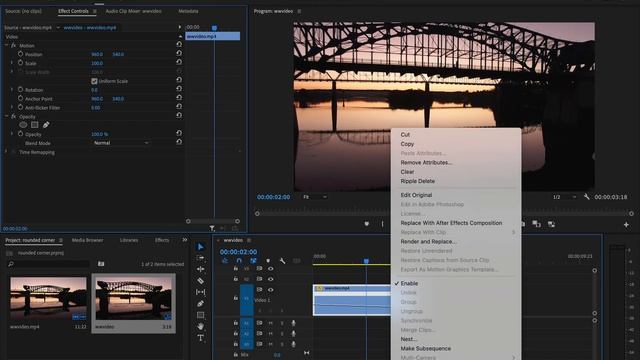Click new bin folder icon in Project panel

[x=101, y=264]
